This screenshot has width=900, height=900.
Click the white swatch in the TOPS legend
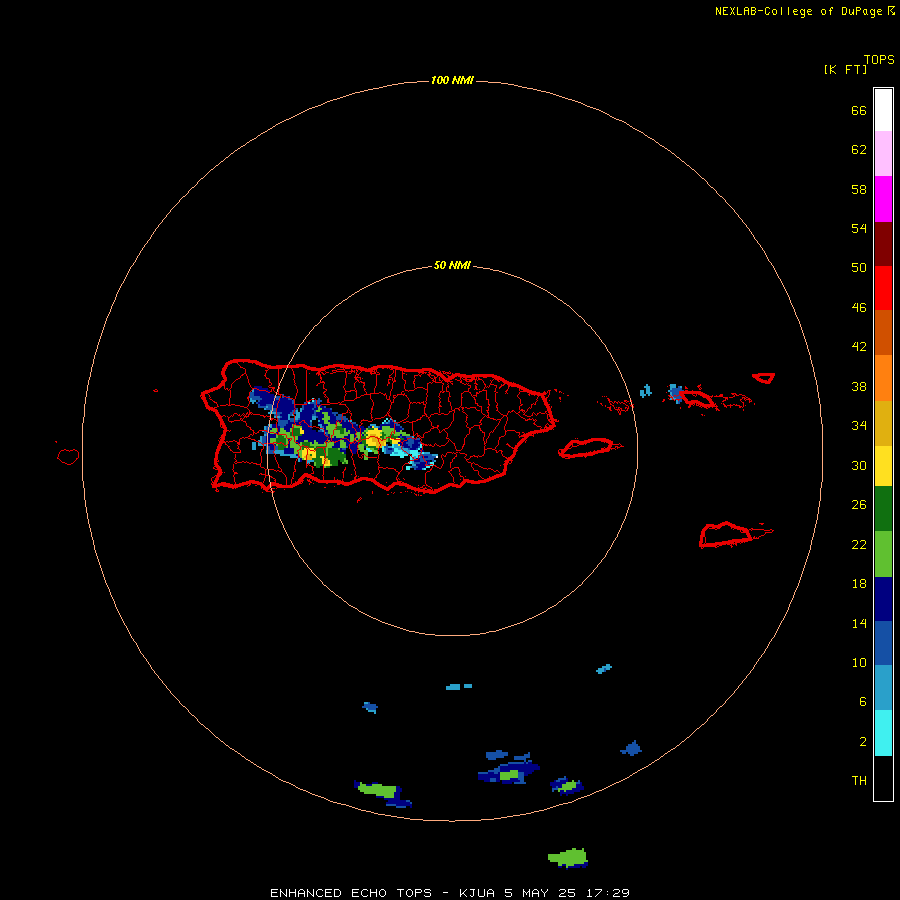coord(883,110)
